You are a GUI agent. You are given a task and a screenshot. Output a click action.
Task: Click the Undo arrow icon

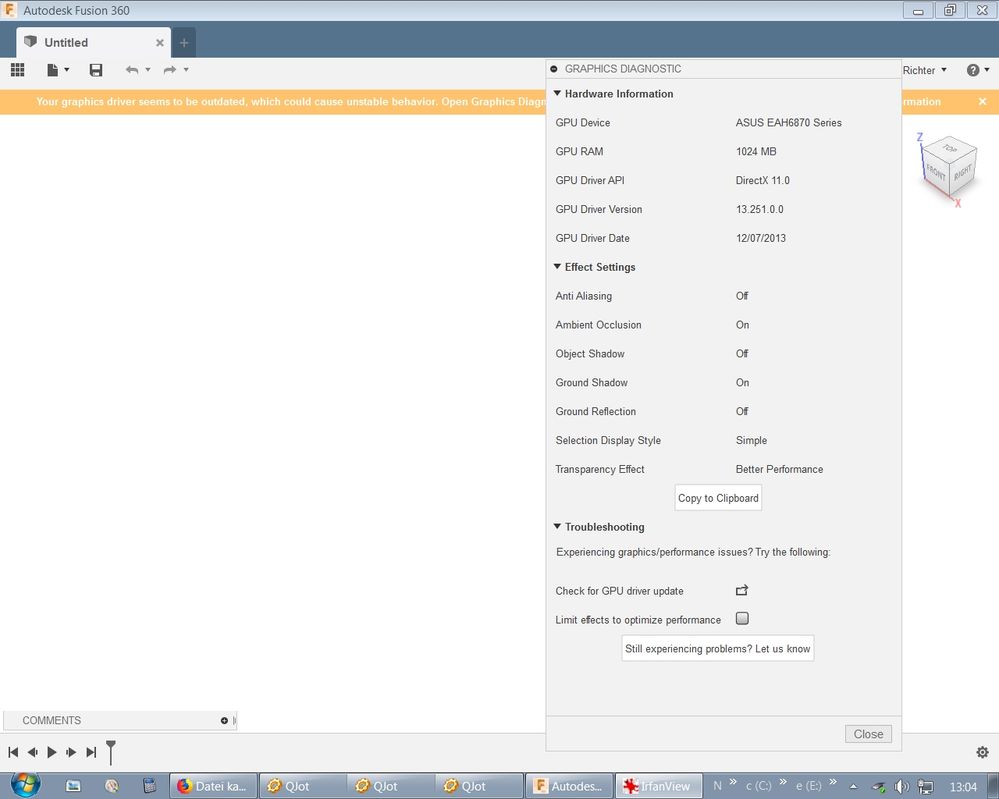click(x=132, y=70)
